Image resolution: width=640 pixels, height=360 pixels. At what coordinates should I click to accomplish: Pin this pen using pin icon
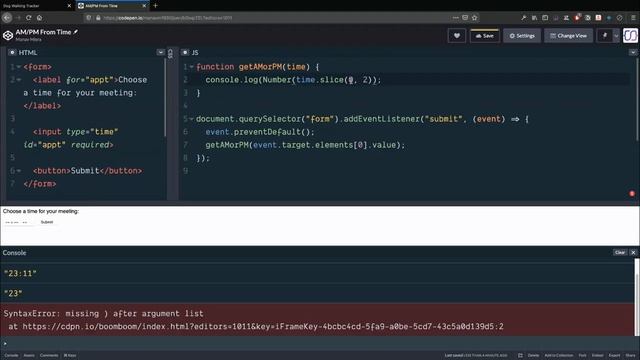point(604,36)
